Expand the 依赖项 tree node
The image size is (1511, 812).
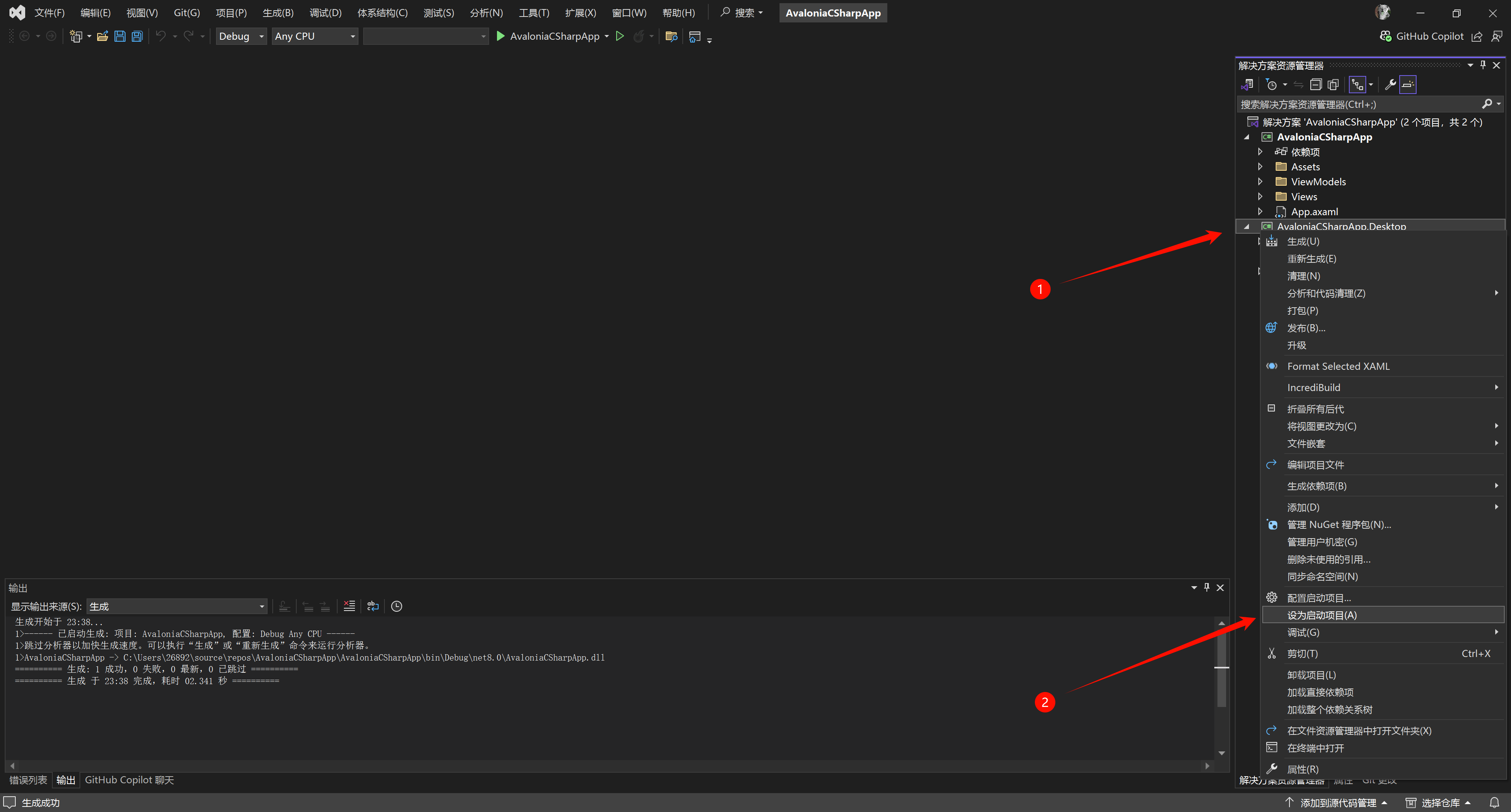pyautogui.click(x=1260, y=152)
